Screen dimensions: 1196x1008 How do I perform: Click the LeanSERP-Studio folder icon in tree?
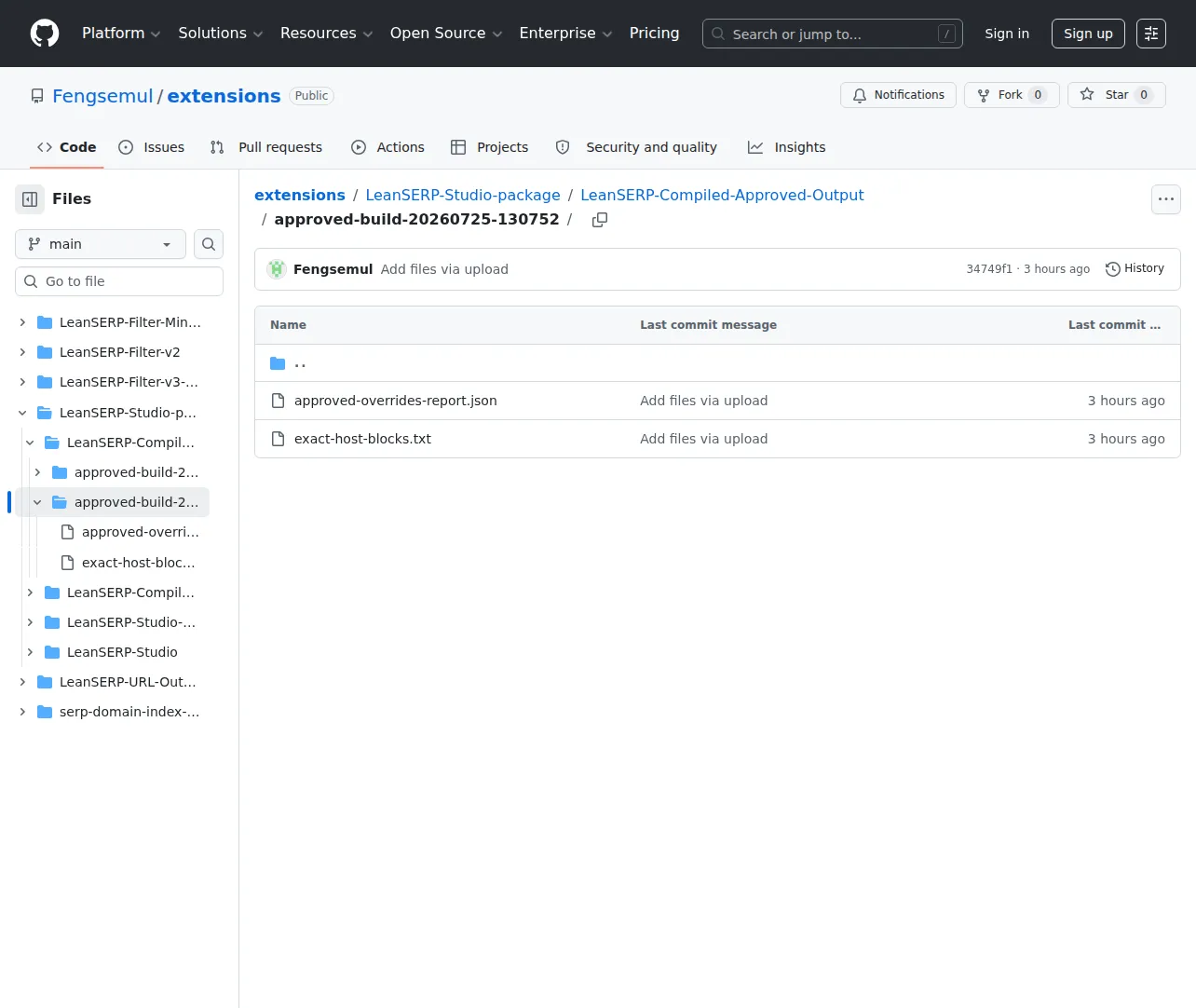click(52, 652)
